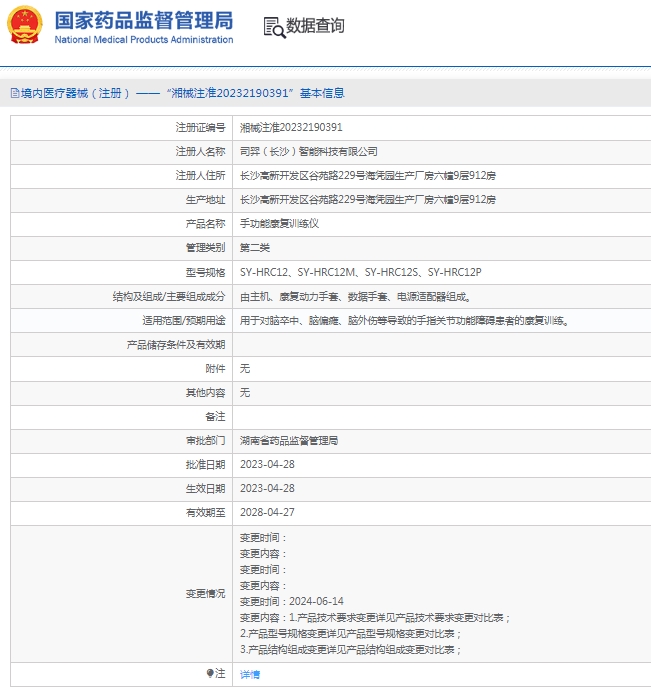This screenshot has width=651, height=687.
Task: Click the national emblem logo
Action: (x=25, y=25)
